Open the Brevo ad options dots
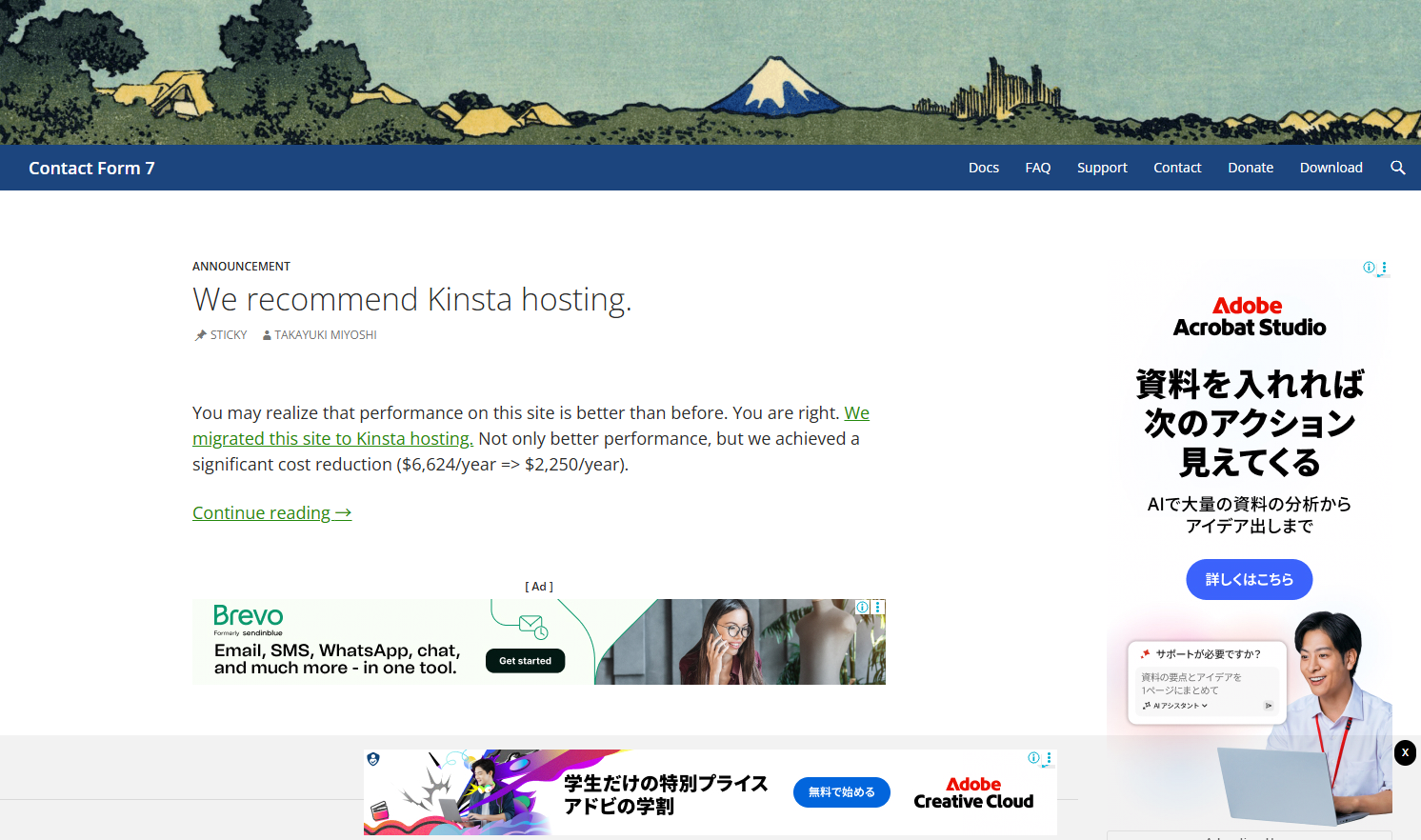Viewport: 1421px width, 840px height. pyautogui.click(x=878, y=607)
